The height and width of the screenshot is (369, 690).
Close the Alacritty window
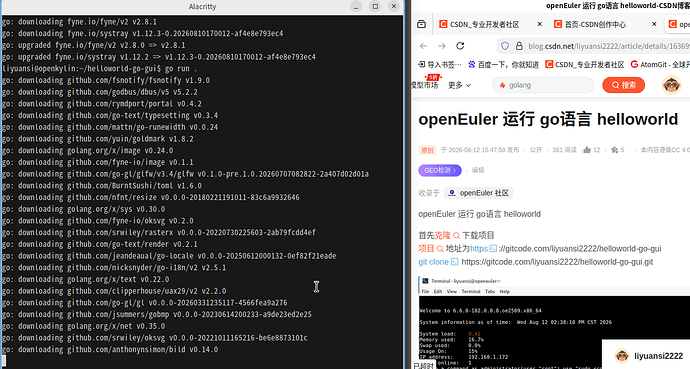point(394,6)
